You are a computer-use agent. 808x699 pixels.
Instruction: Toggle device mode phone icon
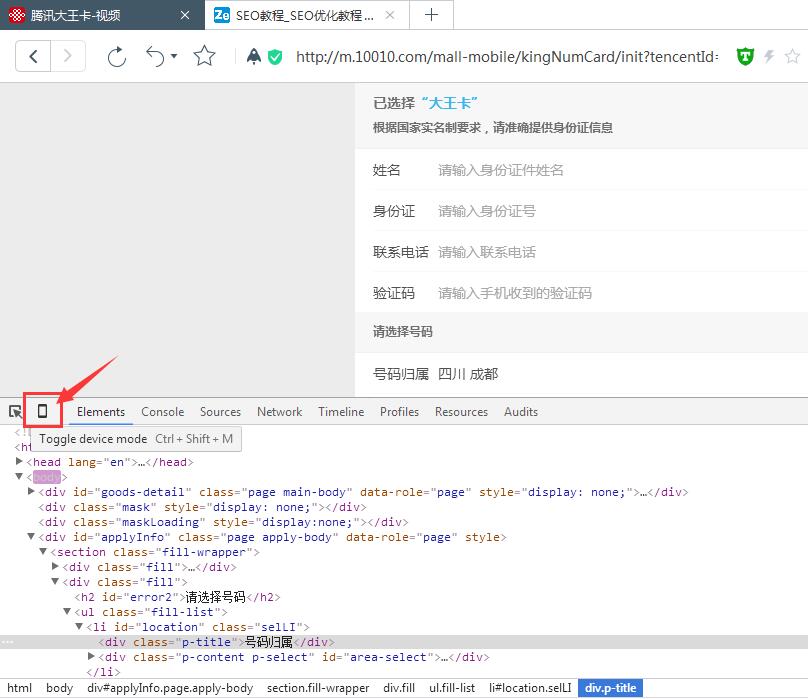coord(42,411)
